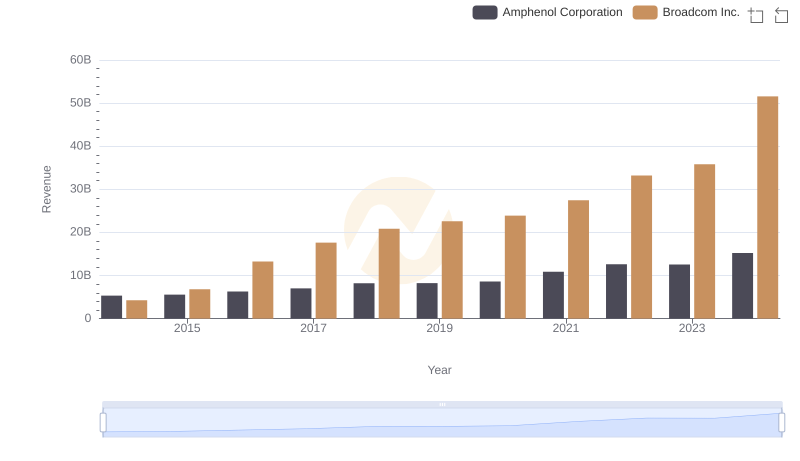800x461 pixels.
Task: Click the Amphenol bar above 2019
Action: pos(427,300)
